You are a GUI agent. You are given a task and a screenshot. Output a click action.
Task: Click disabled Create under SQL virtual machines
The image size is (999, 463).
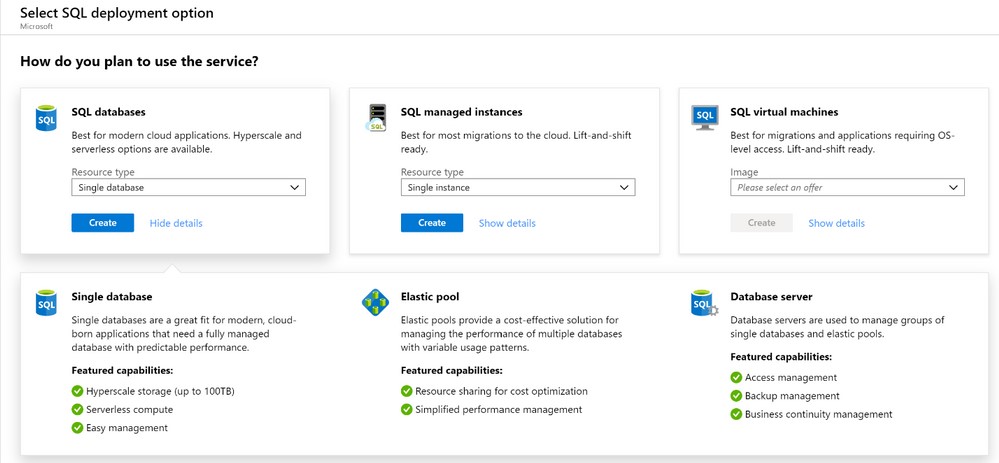click(761, 223)
